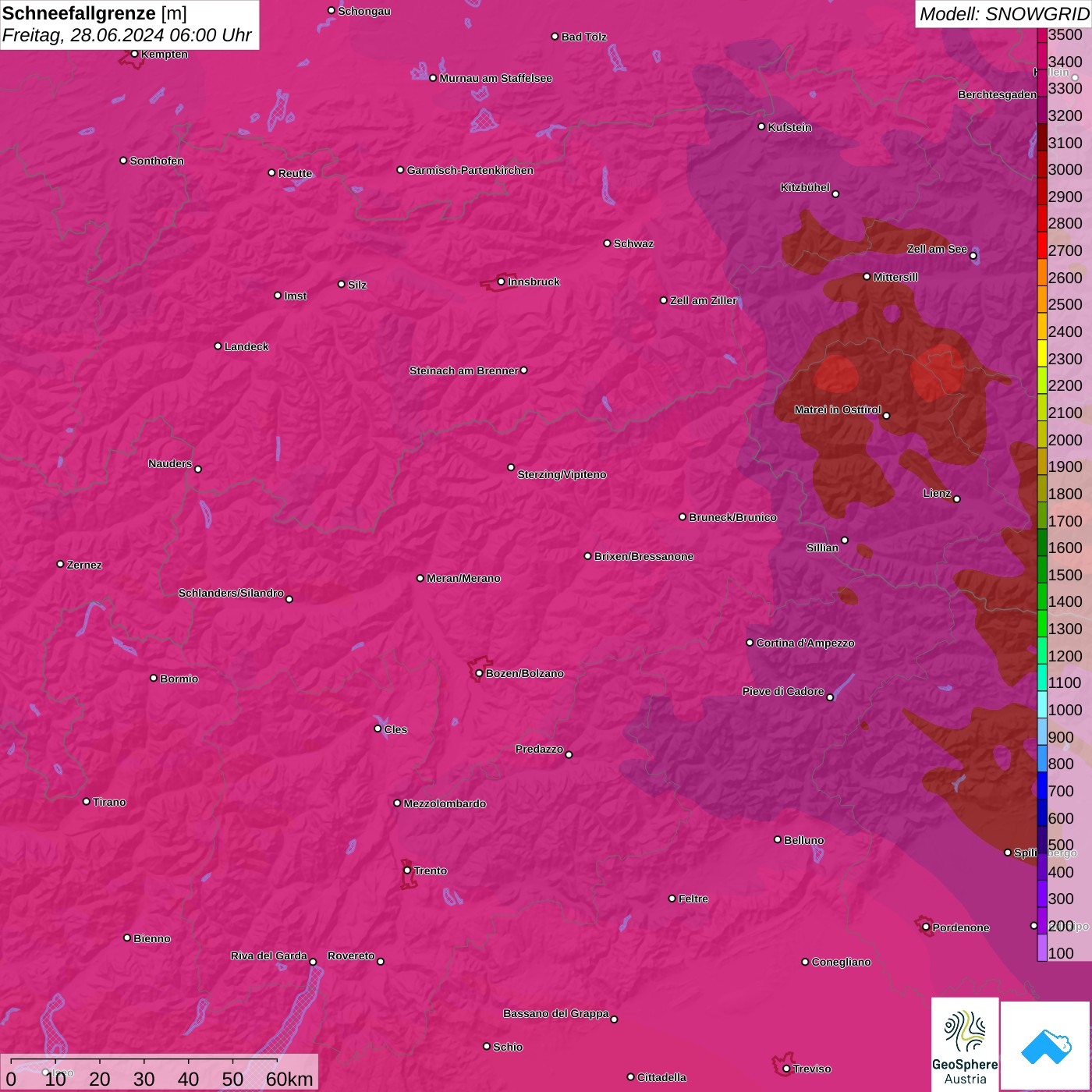Click the Kufstein location dot

click(x=761, y=126)
